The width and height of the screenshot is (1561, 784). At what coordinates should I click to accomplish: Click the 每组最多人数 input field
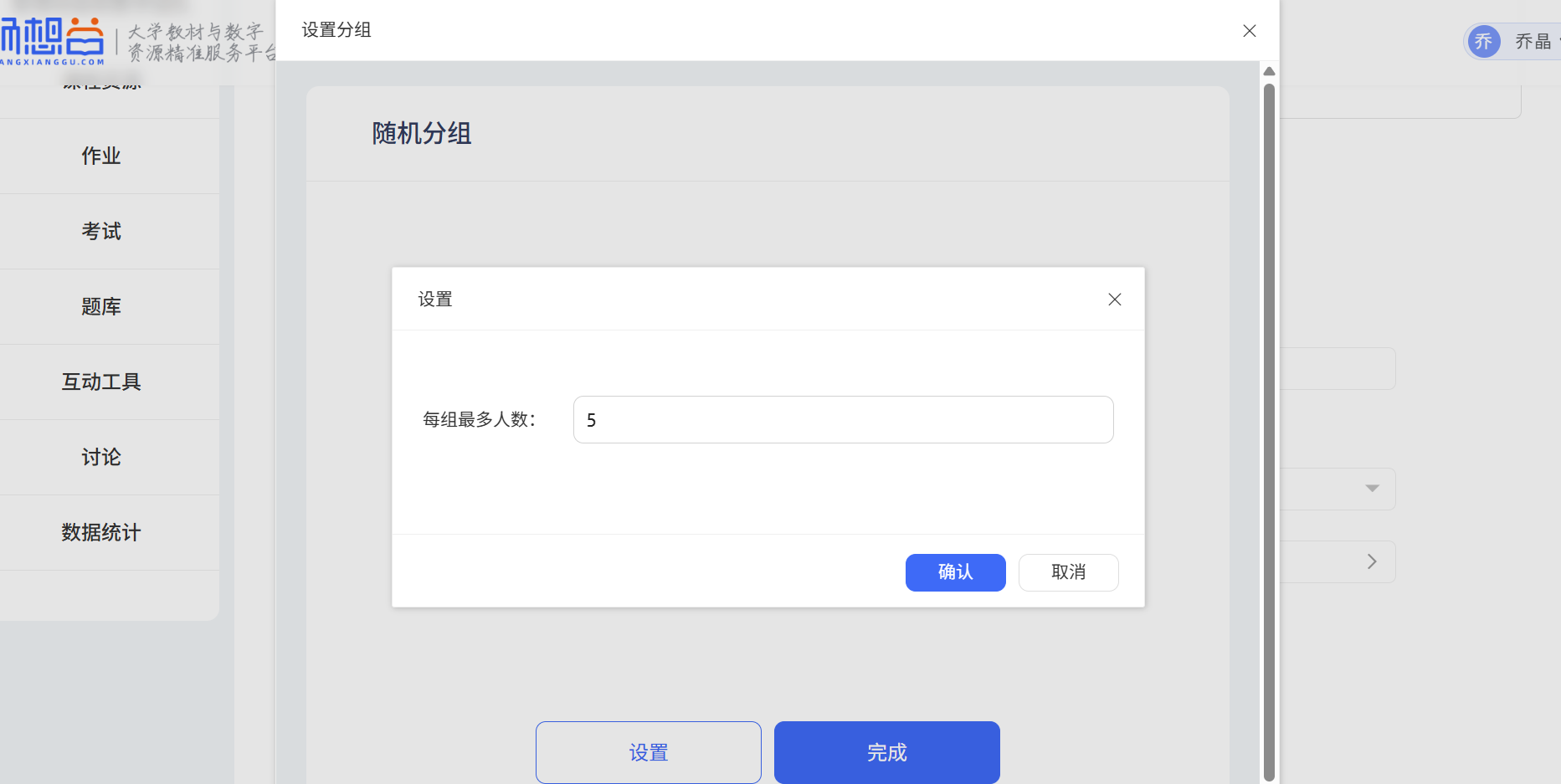click(843, 420)
